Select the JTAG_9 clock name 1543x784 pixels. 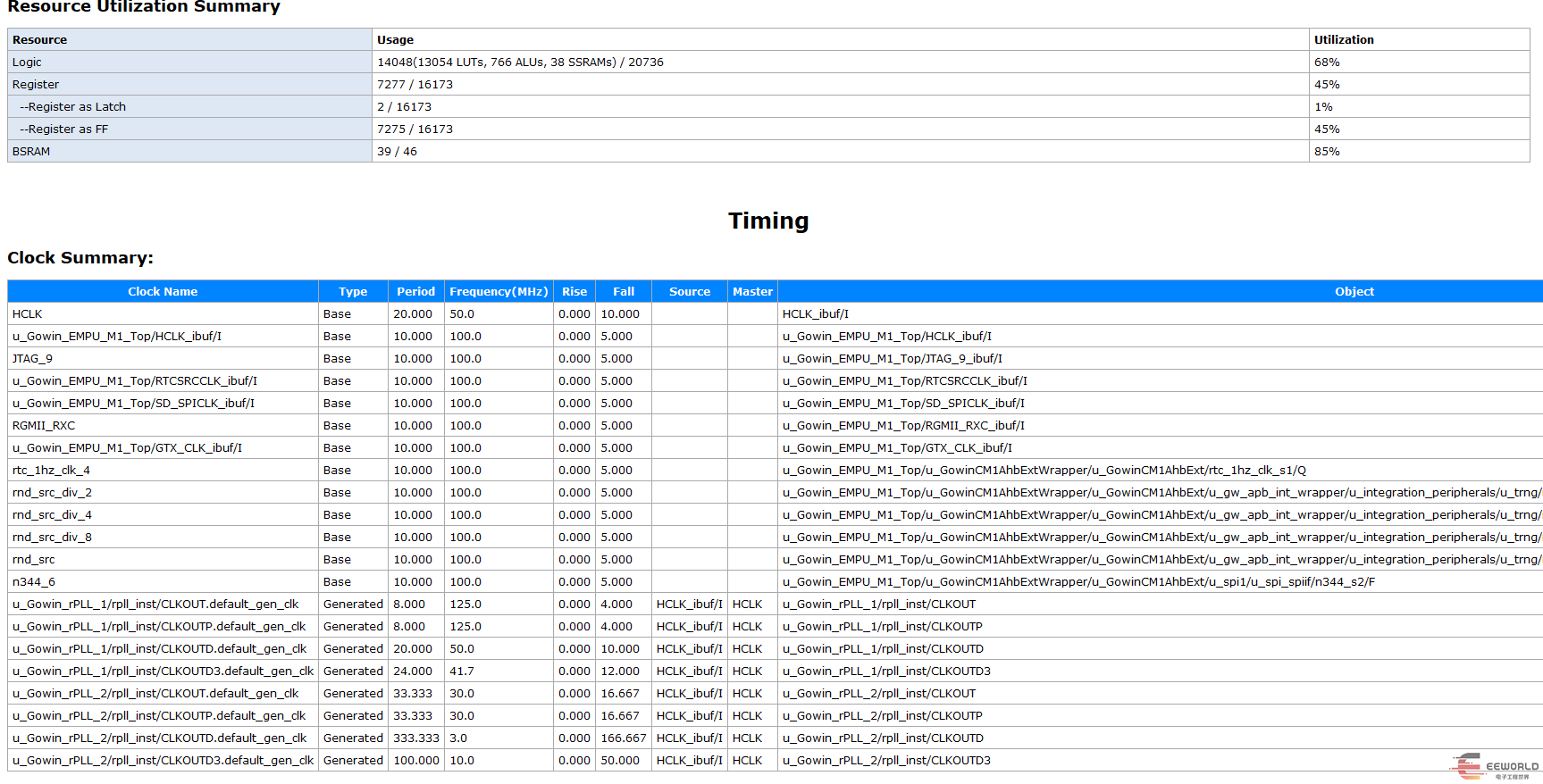(163, 358)
